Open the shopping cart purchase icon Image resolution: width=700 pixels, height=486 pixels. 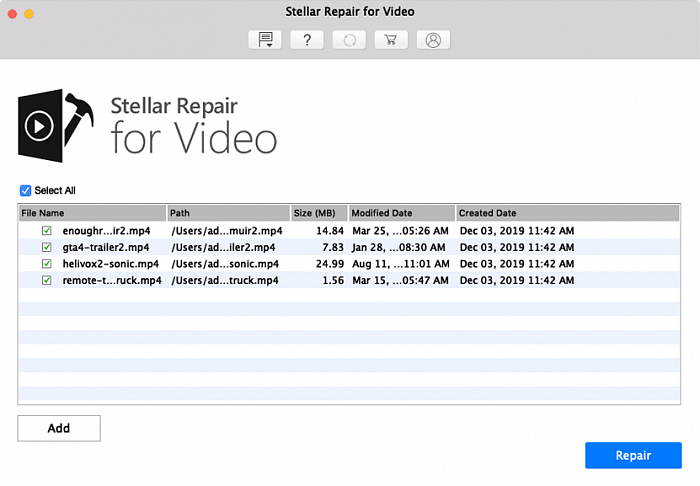pyautogui.click(x=391, y=40)
